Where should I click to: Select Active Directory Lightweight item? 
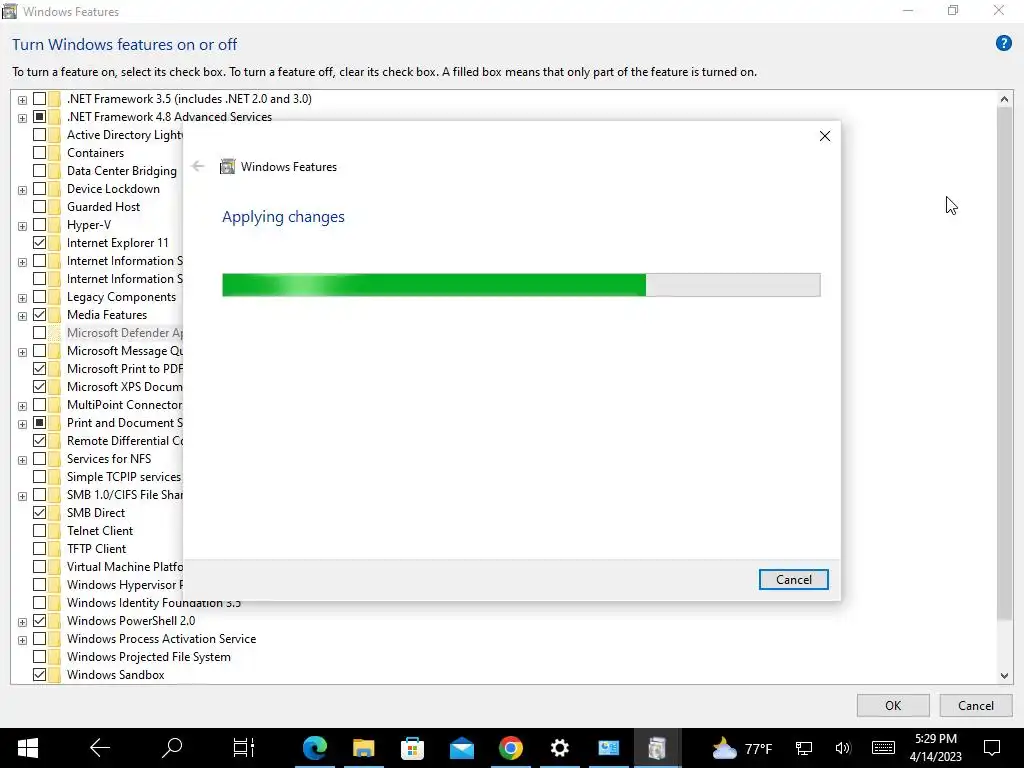[125, 135]
